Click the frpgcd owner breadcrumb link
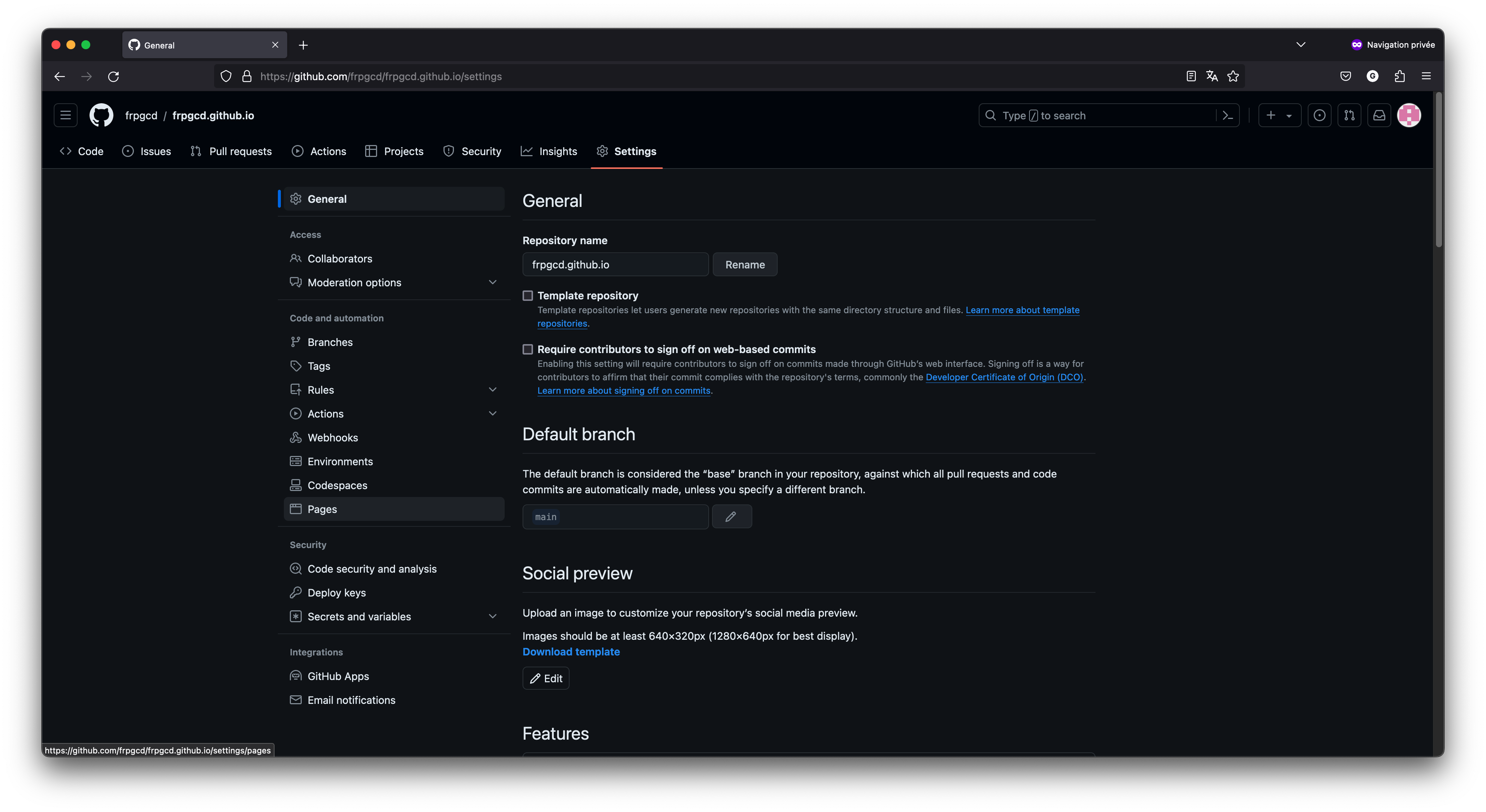 click(141, 115)
